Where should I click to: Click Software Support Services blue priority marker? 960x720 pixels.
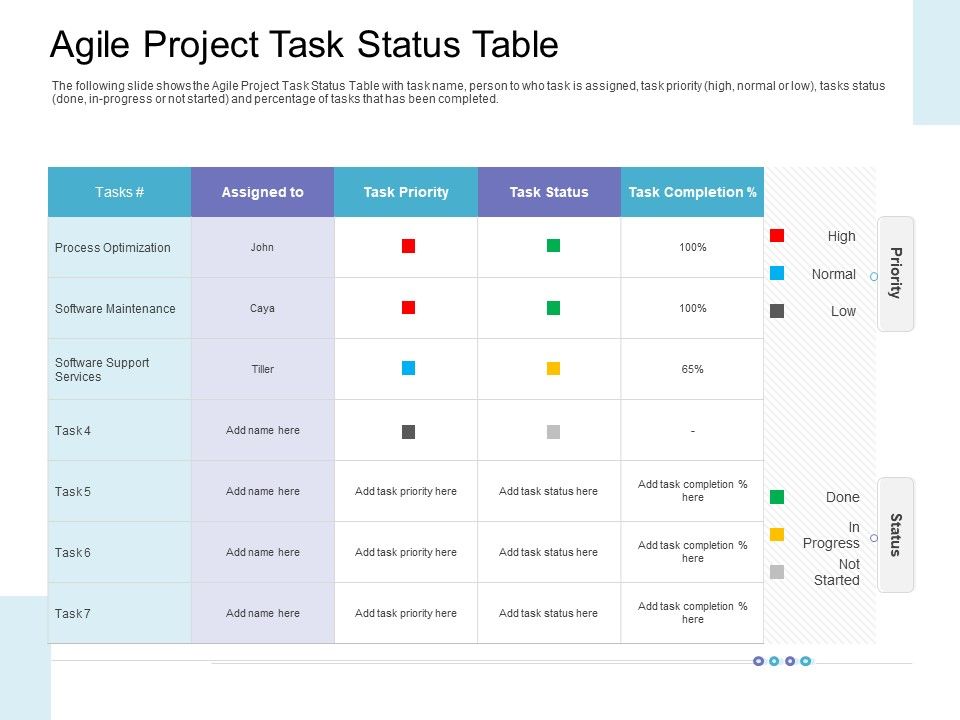point(408,368)
